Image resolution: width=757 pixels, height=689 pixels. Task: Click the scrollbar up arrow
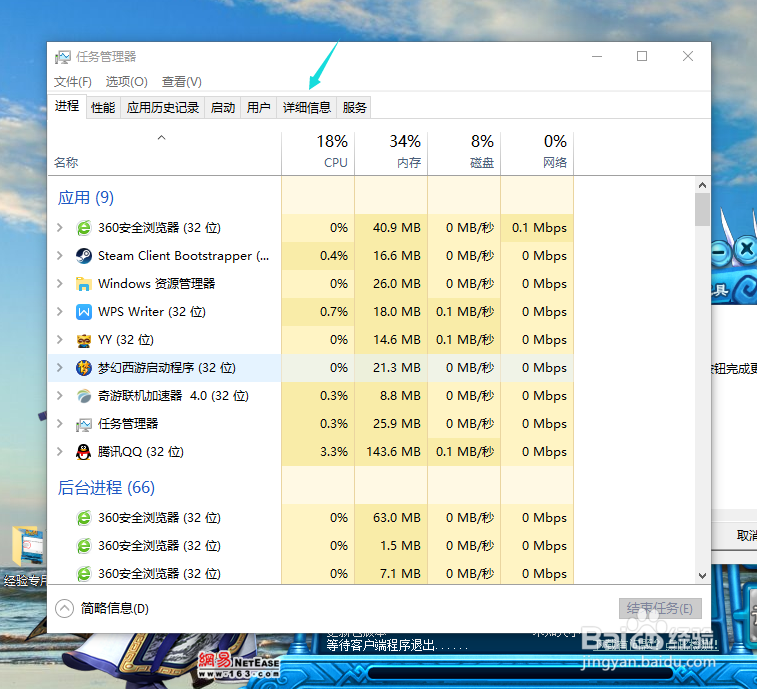pyautogui.click(x=702, y=185)
